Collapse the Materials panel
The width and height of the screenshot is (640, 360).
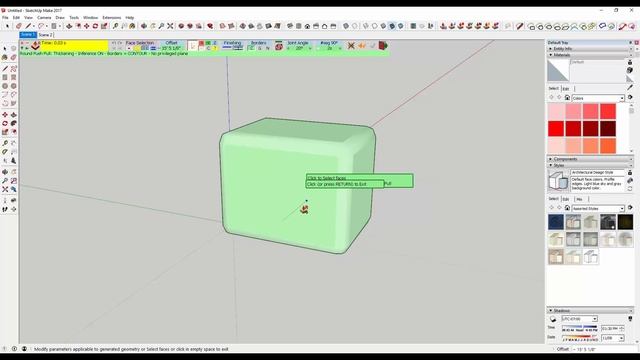[590, 55]
